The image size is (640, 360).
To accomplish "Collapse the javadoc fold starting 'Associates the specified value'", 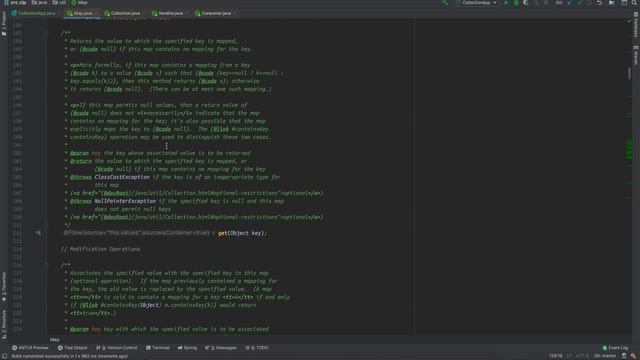I will coord(47,265).
